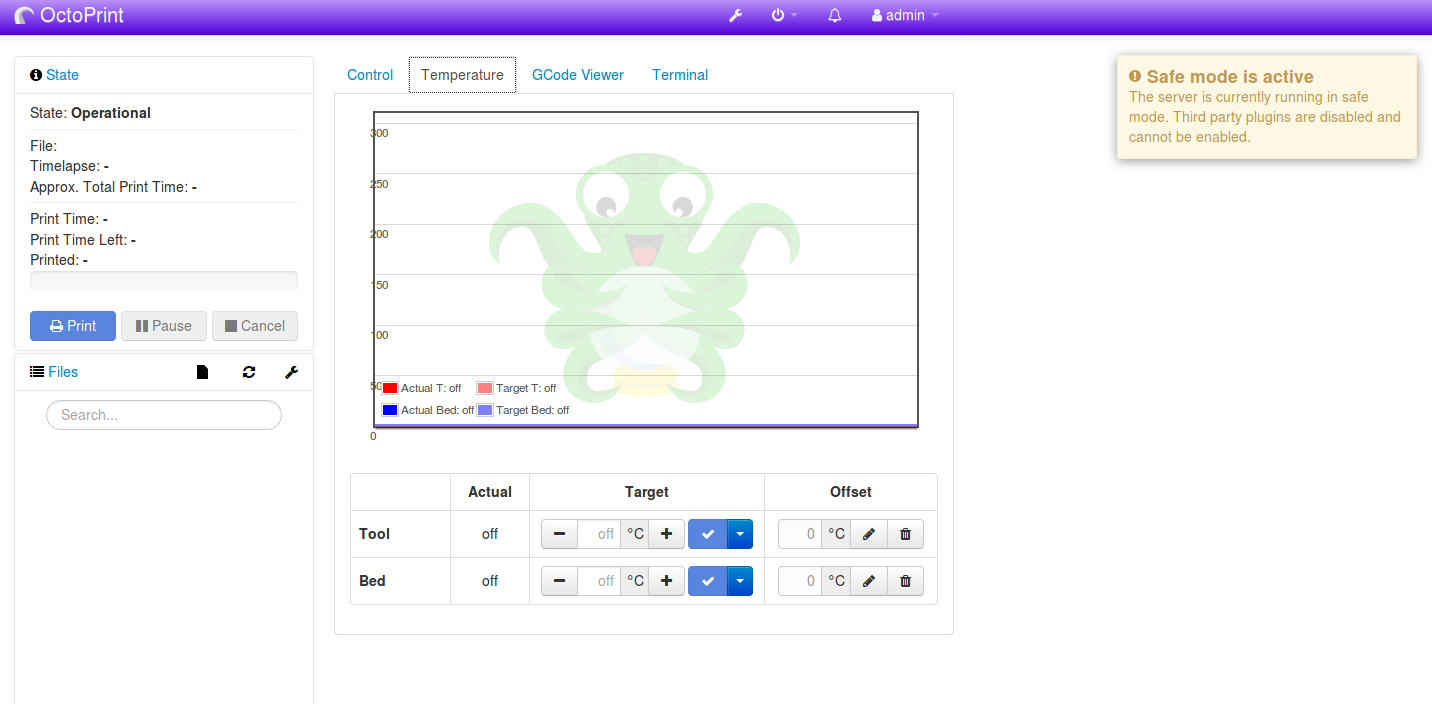
Task: Open the Terminal tab
Action: click(x=680, y=75)
